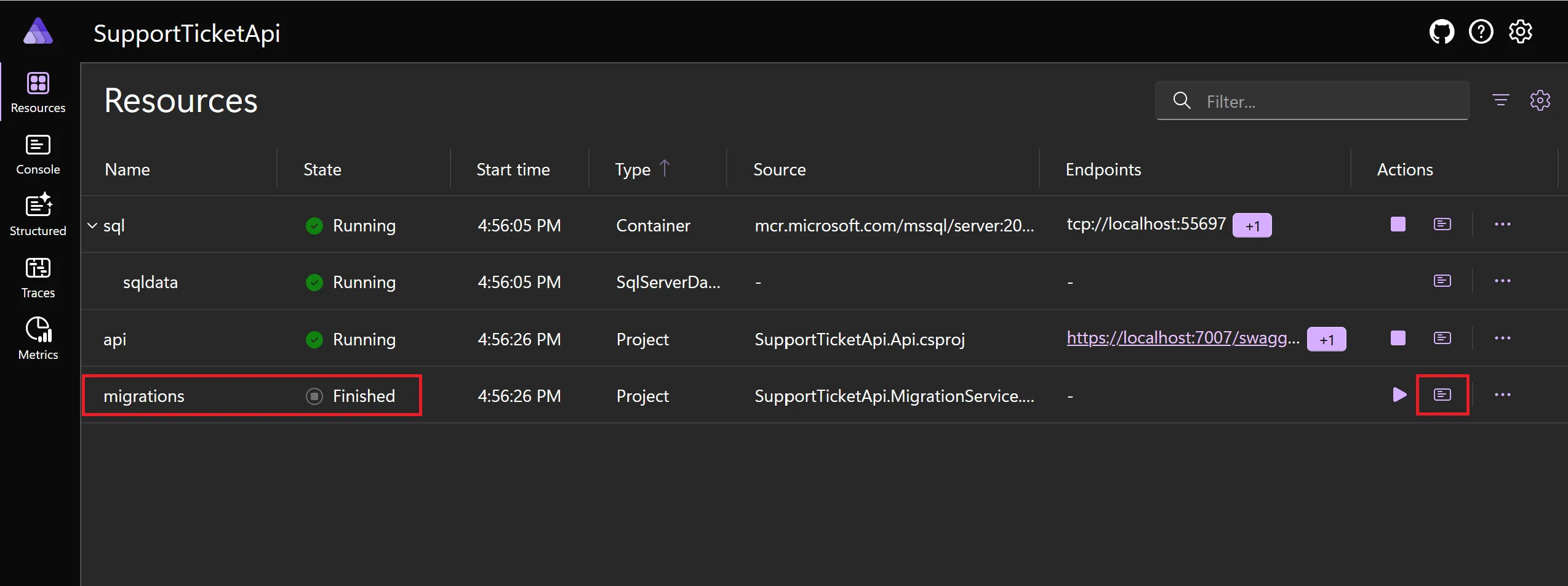Stop the sql container
This screenshot has height=586, width=1568.
(x=1397, y=224)
